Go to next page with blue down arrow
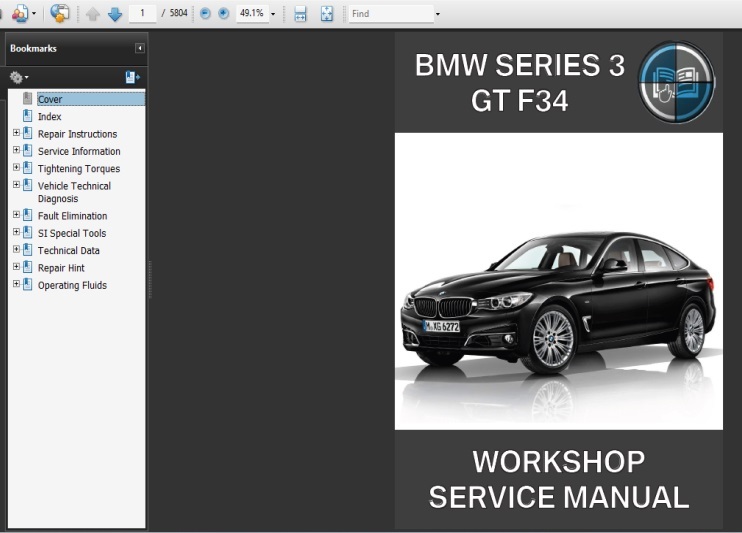742x533 pixels. (115, 14)
